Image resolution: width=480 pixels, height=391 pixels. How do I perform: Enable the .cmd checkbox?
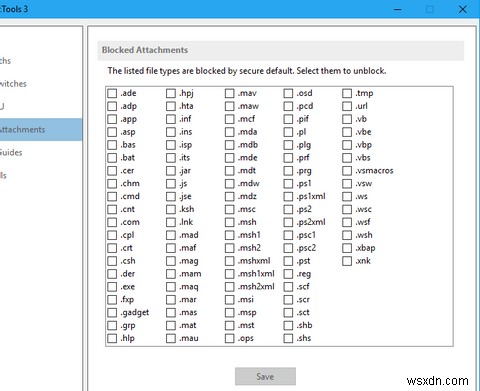[112, 196]
